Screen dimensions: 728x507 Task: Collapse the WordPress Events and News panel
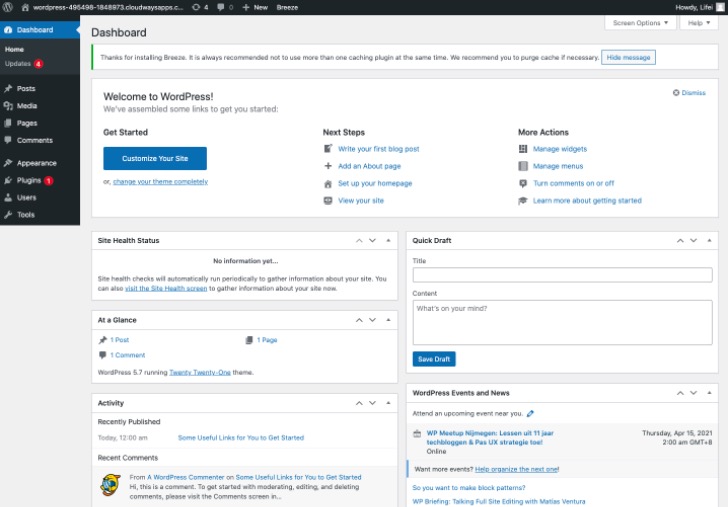[x=709, y=393]
